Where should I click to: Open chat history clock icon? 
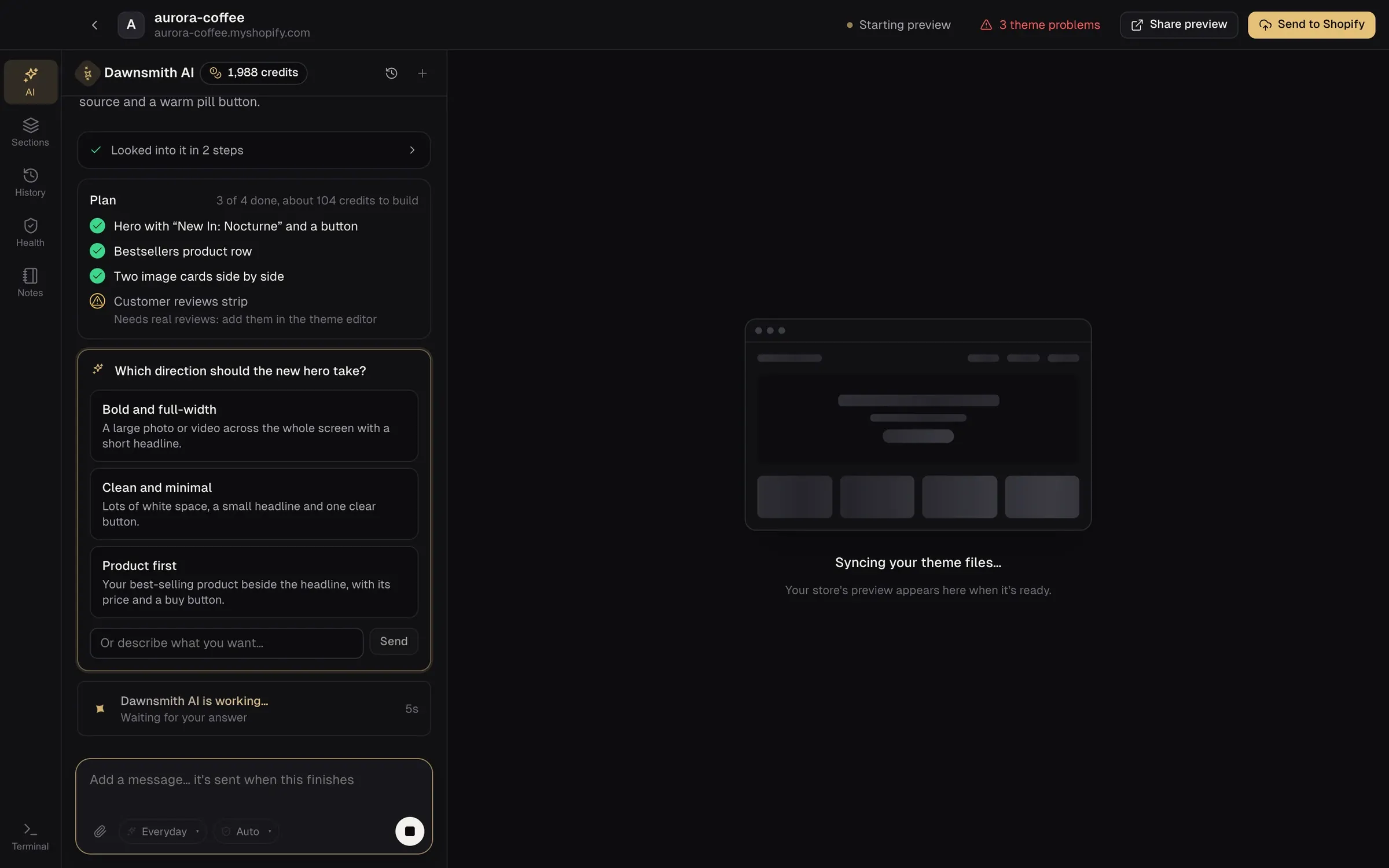(391, 73)
